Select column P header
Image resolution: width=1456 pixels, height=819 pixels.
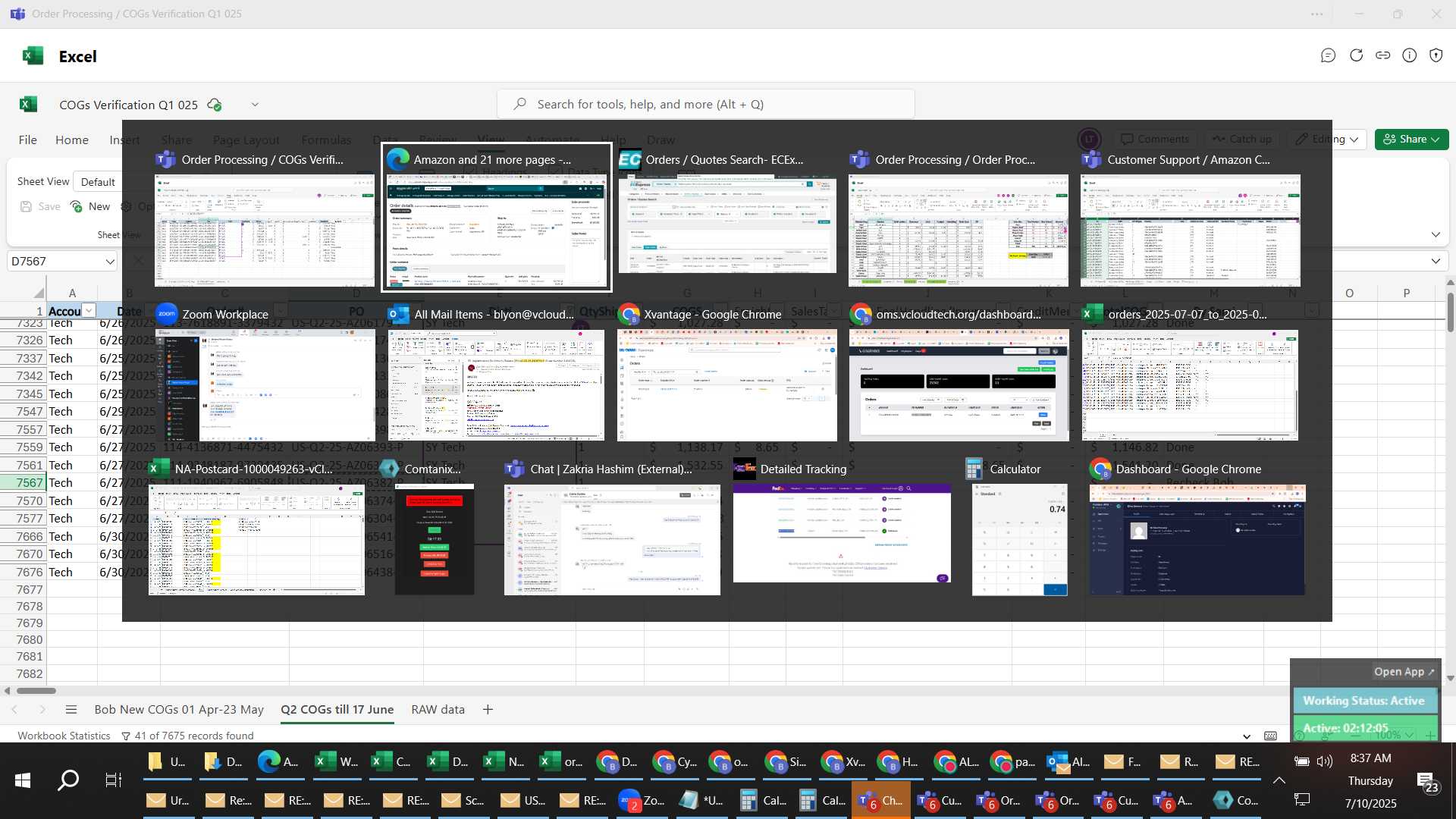1406,293
